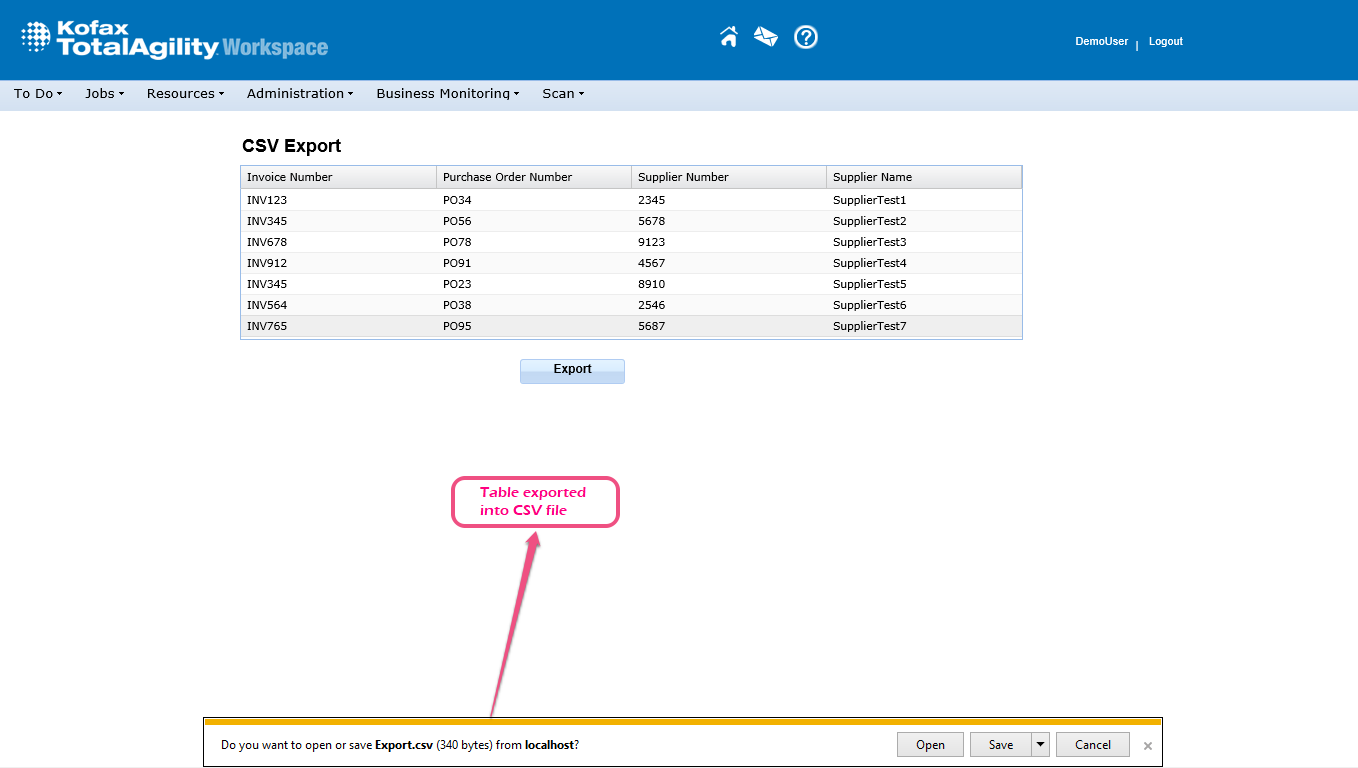Click the DemoUser link
The image size is (1358, 768).
coord(1101,42)
